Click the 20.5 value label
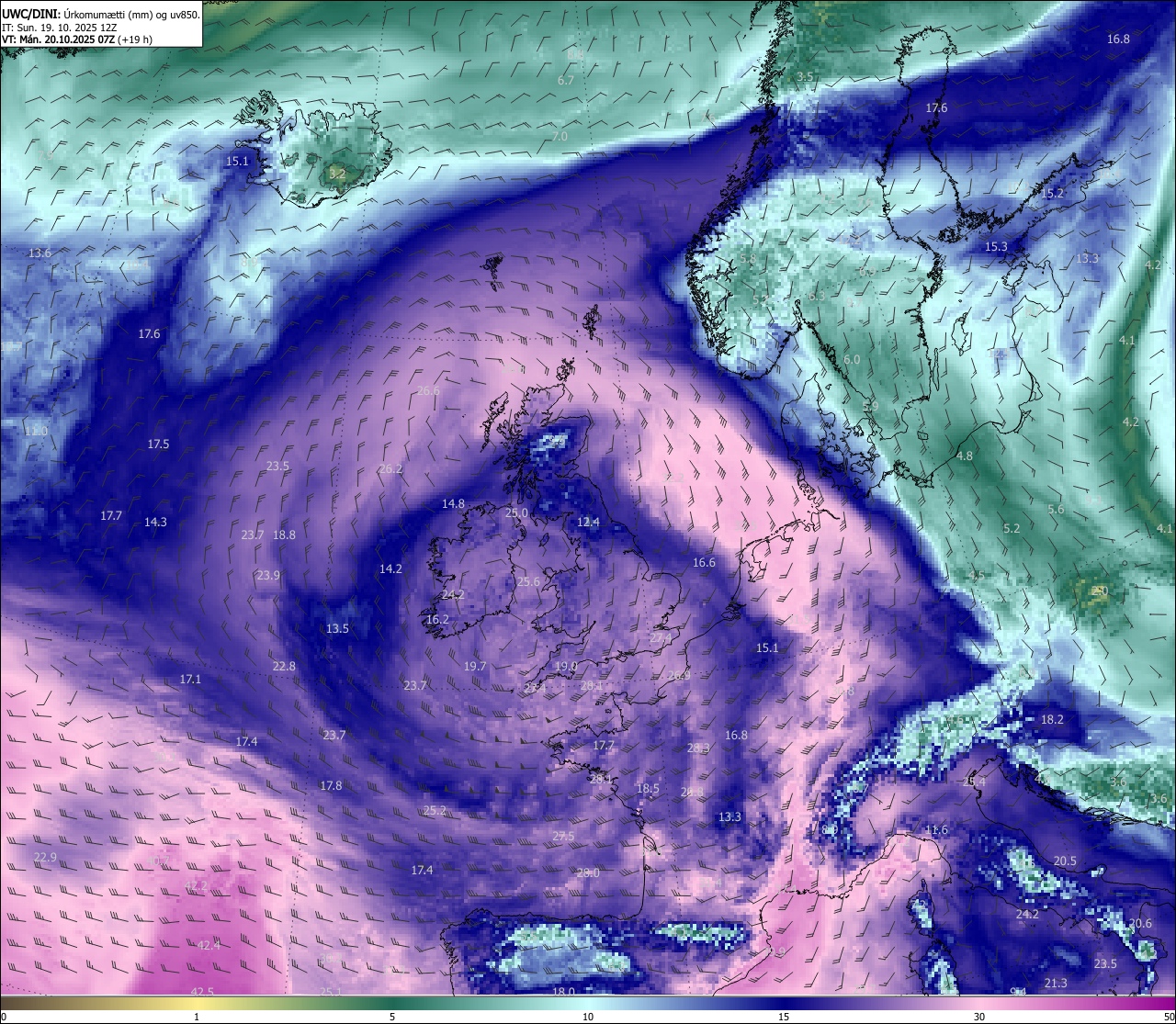This screenshot has height=1024, width=1176. coord(1065,861)
